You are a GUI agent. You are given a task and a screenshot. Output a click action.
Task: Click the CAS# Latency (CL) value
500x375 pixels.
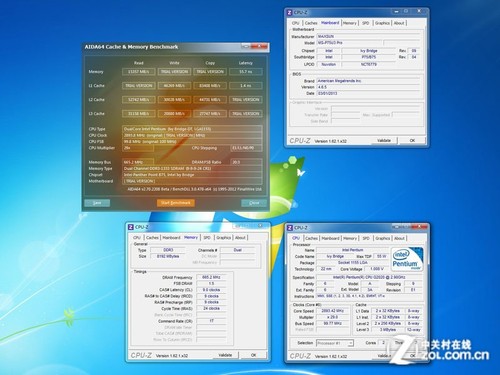click(x=211, y=290)
